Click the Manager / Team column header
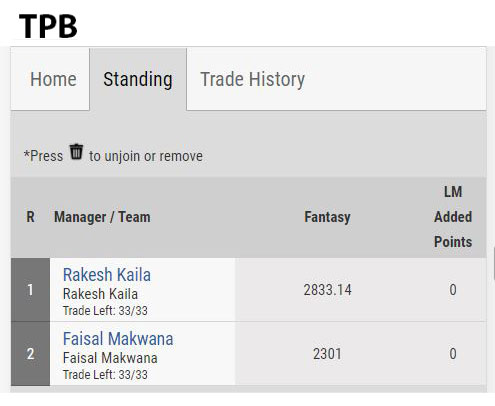This screenshot has width=495, height=406. 102,217
